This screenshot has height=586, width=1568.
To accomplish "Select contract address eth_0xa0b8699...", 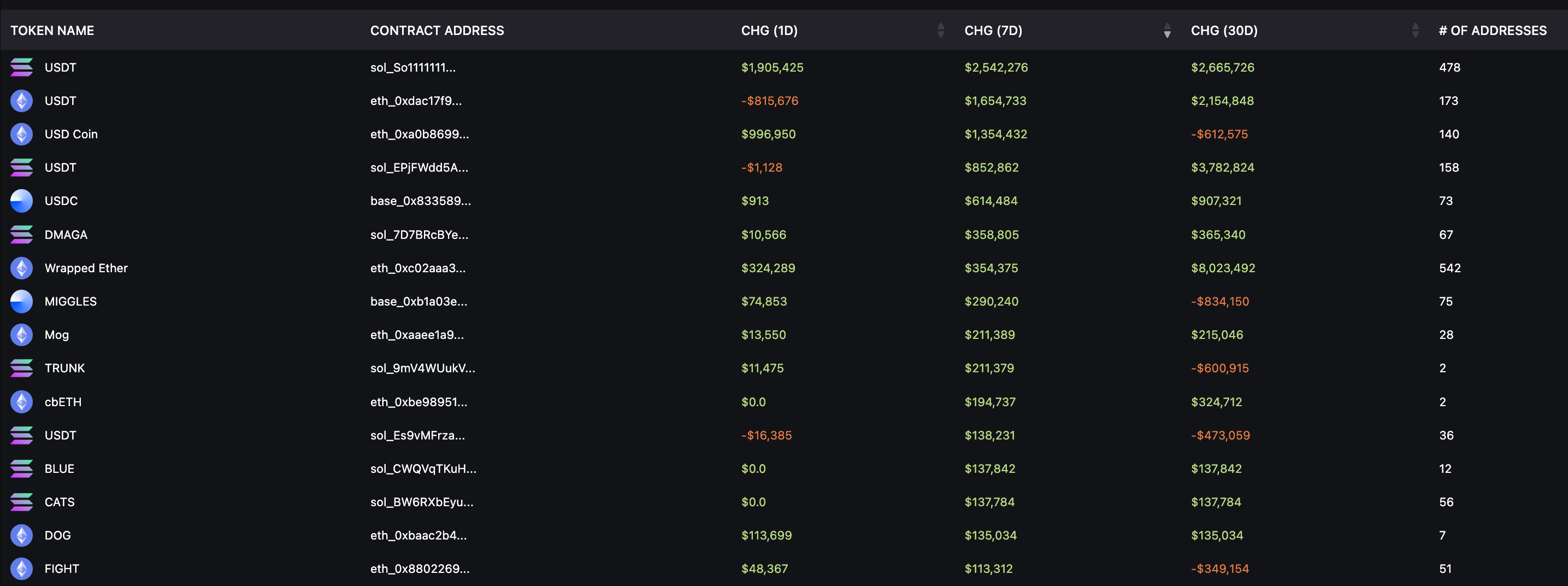I will tap(420, 134).
